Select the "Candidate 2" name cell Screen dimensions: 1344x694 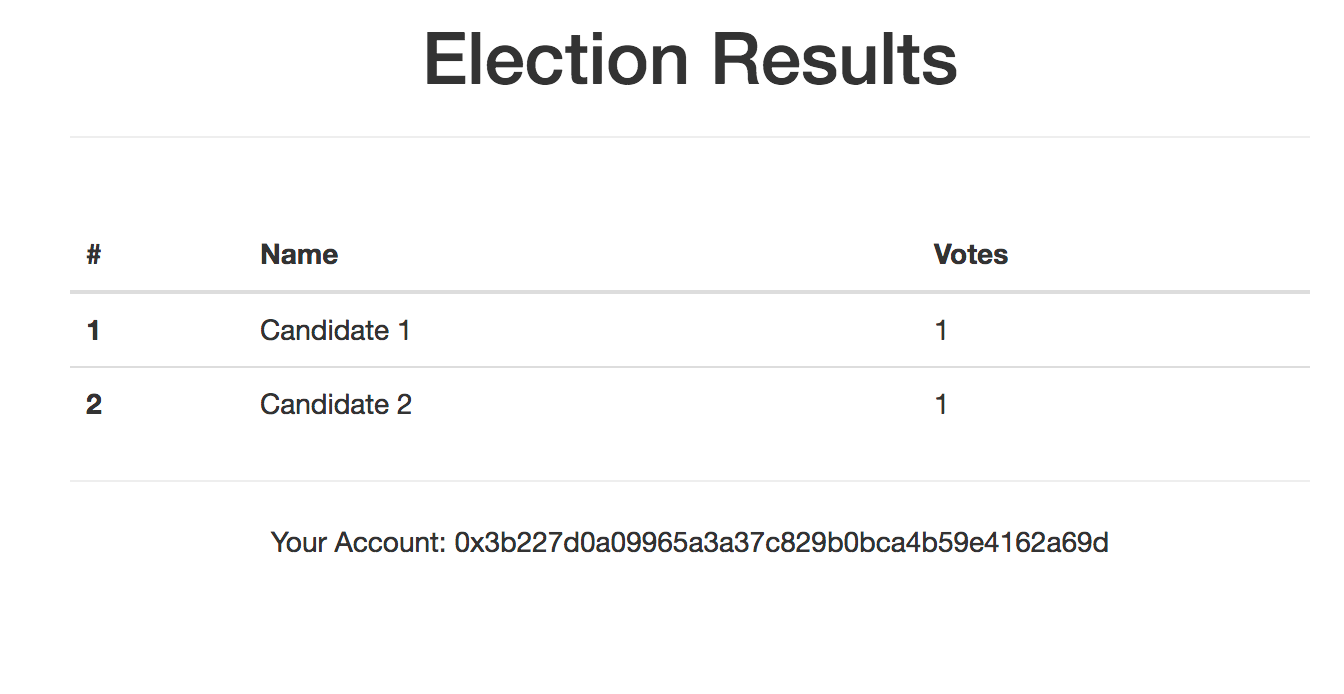(x=336, y=405)
